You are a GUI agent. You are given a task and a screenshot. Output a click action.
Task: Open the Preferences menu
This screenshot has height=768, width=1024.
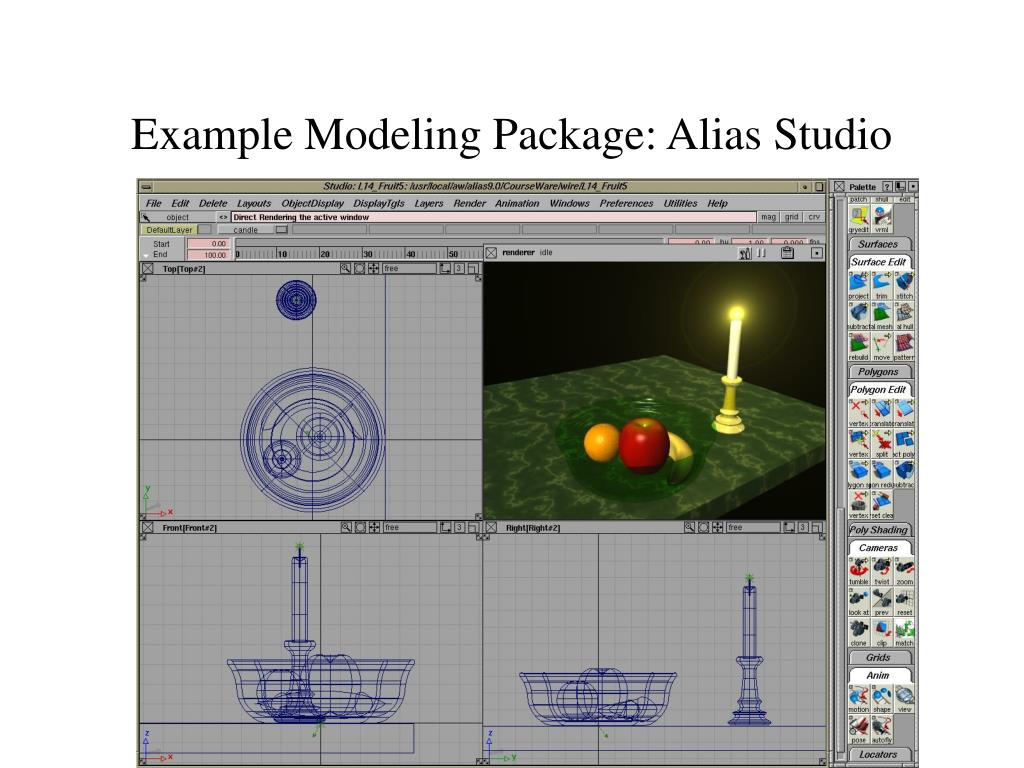tap(626, 203)
